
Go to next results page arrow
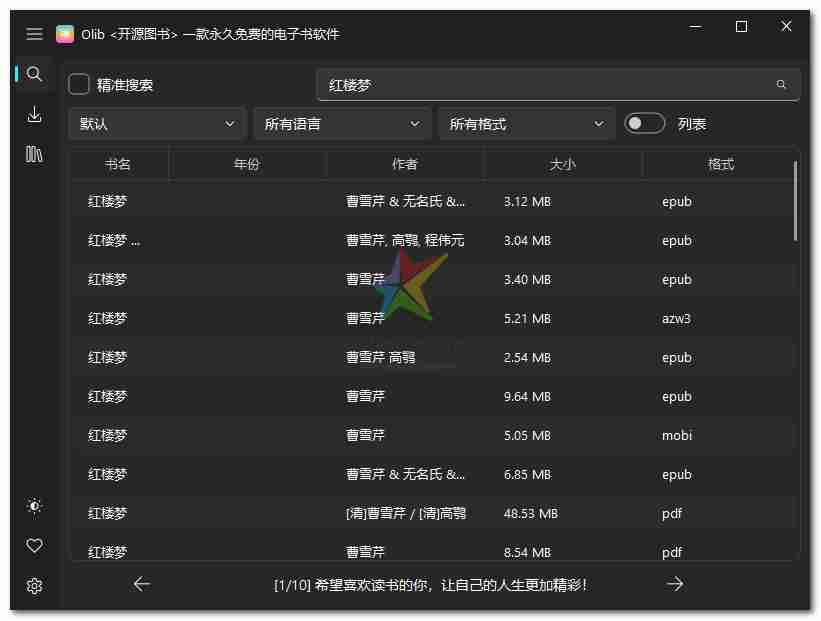(x=675, y=584)
